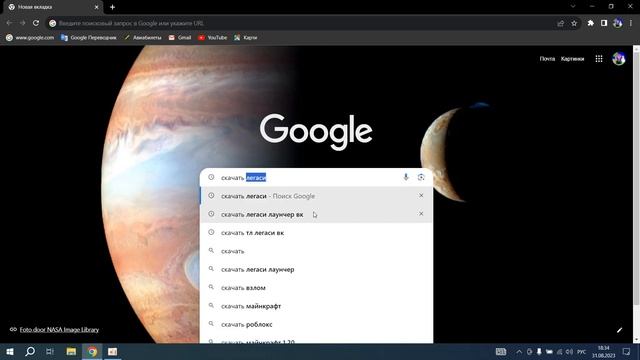The height and width of the screenshot is (360, 640).
Task: Open the Extensions puzzle icon
Action: click(x=591, y=23)
